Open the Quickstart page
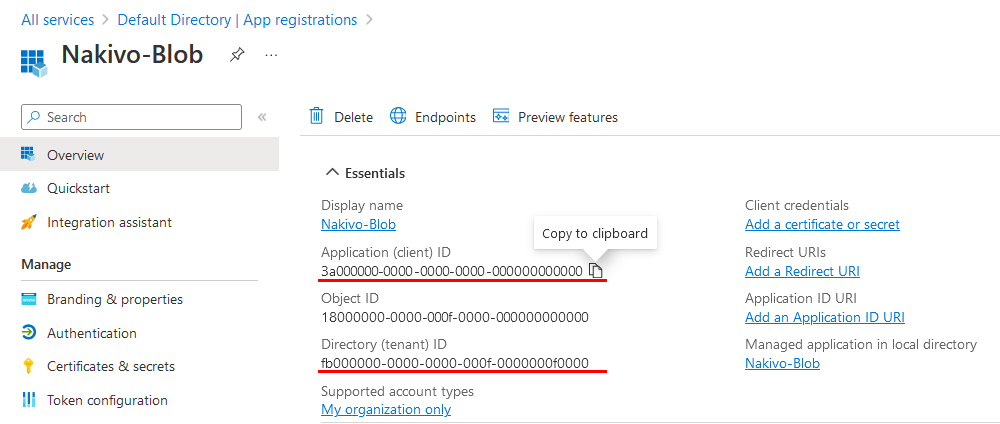 coord(78,188)
